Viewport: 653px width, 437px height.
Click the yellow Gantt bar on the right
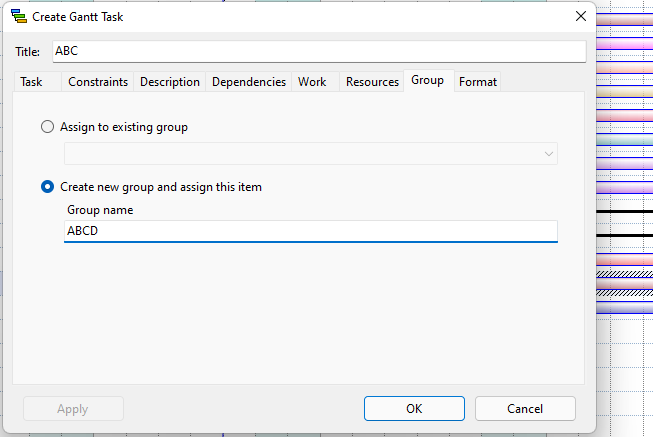coord(624,93)
